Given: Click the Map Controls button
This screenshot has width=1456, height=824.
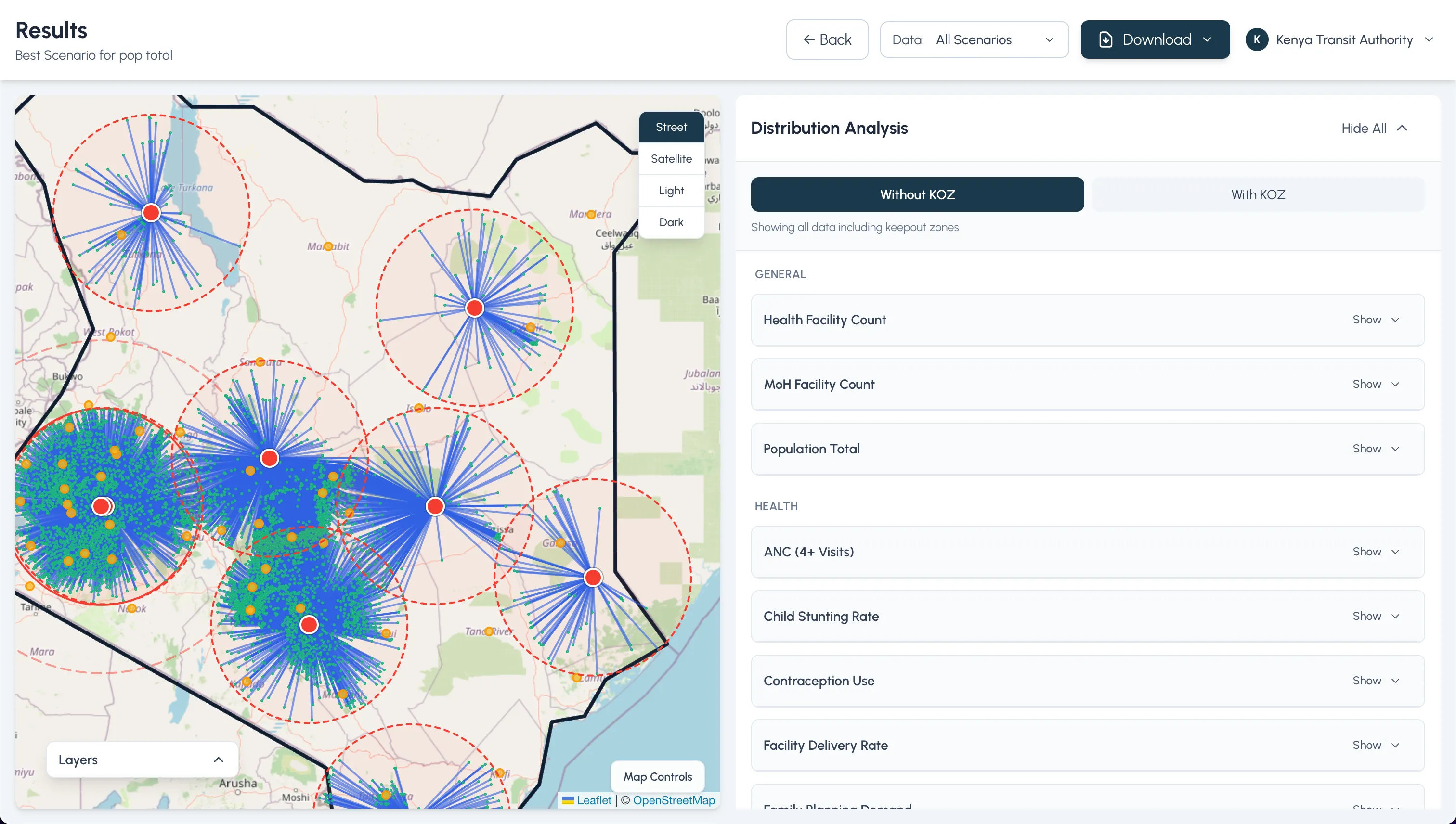Looking at the screenshot, I should pyautogui.click(x=657, y=776).
